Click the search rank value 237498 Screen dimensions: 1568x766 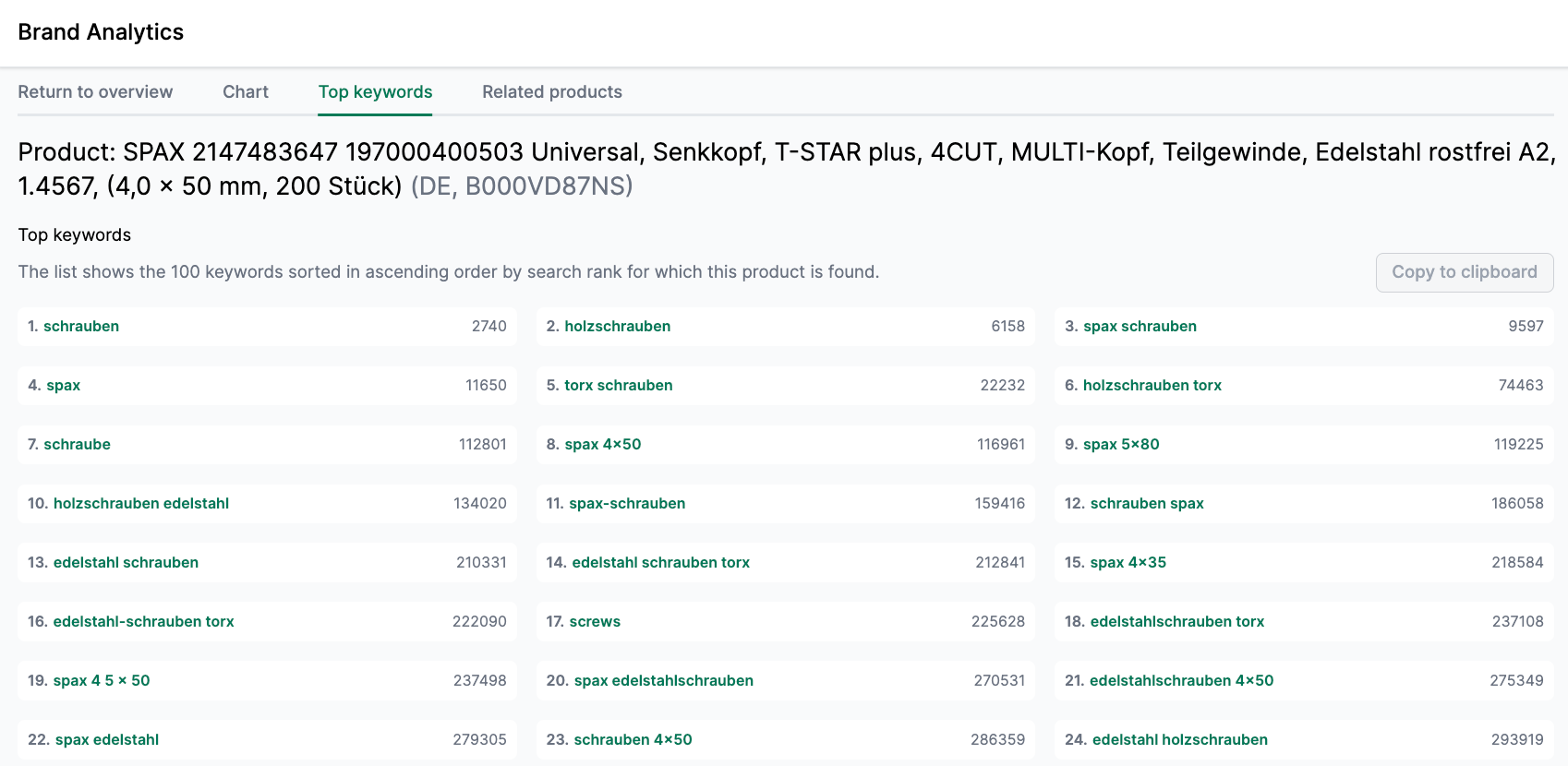(480, 680)
